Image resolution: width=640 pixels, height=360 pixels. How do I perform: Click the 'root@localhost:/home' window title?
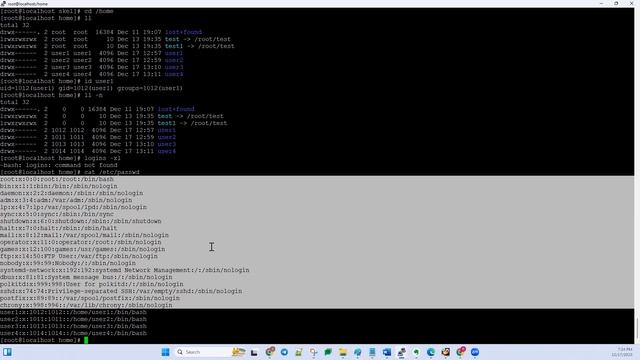click(x=28, y=3)
